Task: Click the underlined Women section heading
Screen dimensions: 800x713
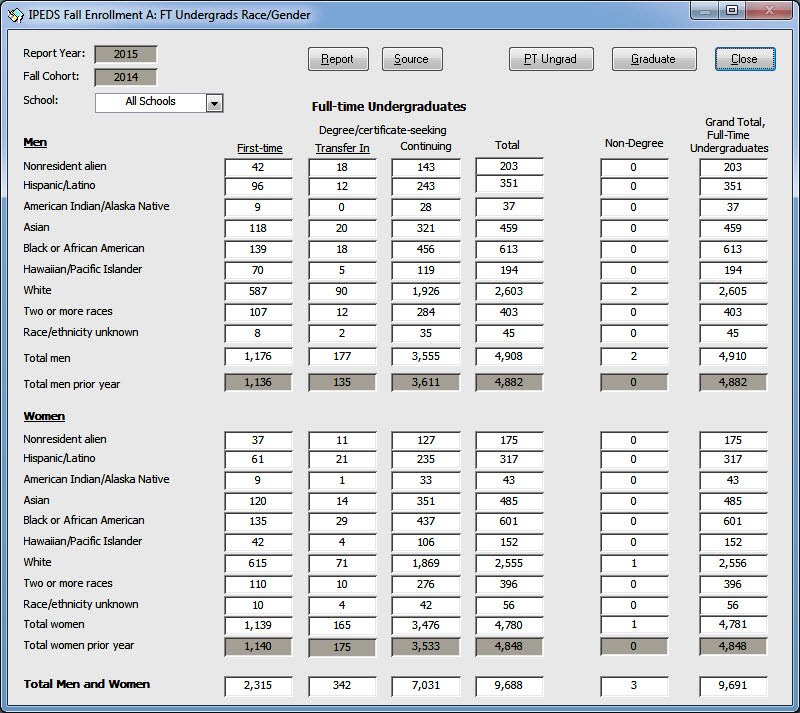Action: point(44,416)
